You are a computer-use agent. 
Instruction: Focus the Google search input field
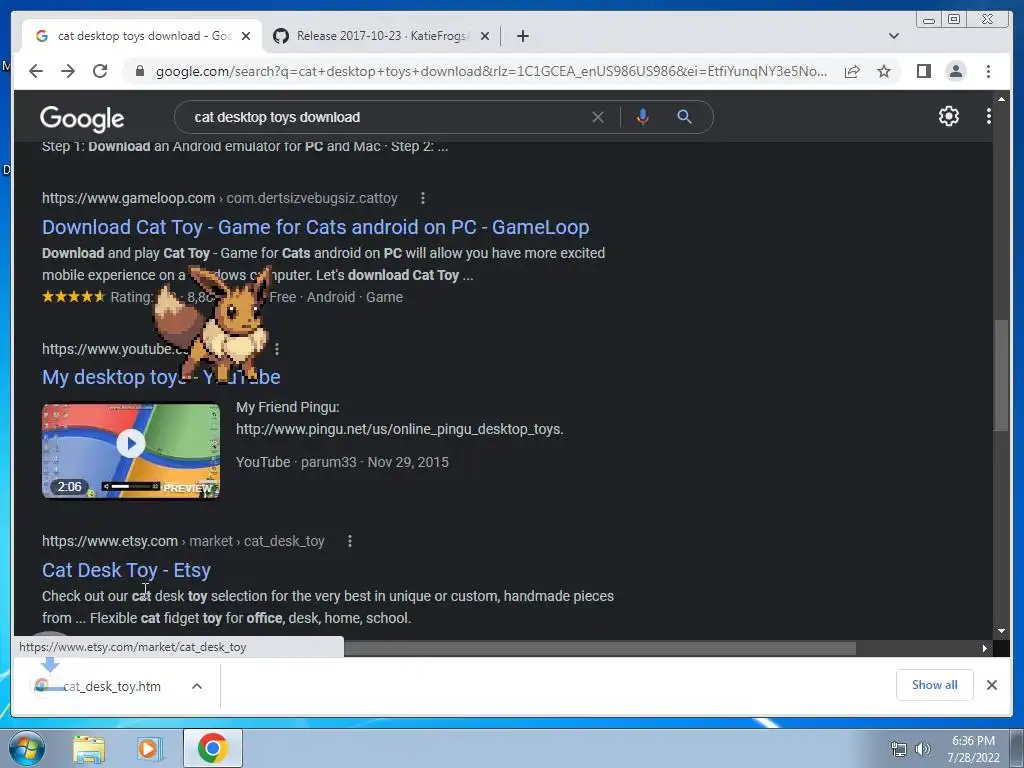point(385,118)
